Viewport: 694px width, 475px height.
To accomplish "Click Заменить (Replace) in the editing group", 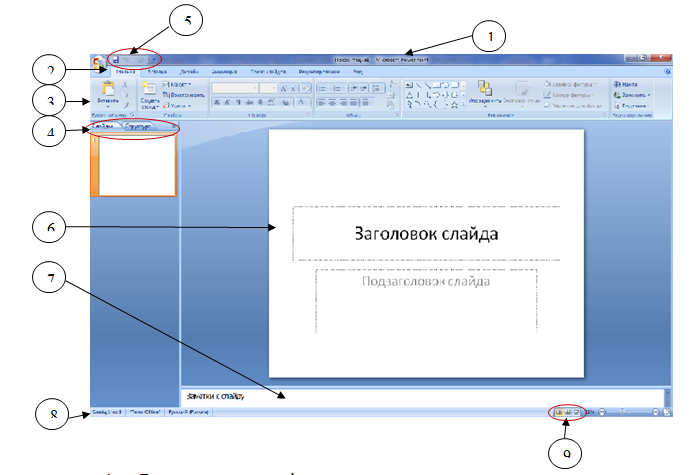I will tap(633, 95).
